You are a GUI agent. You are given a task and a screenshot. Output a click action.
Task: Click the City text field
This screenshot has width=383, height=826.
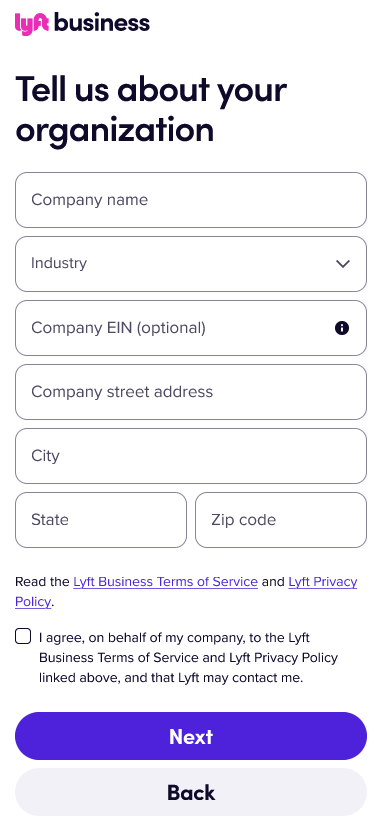(191, 456)
